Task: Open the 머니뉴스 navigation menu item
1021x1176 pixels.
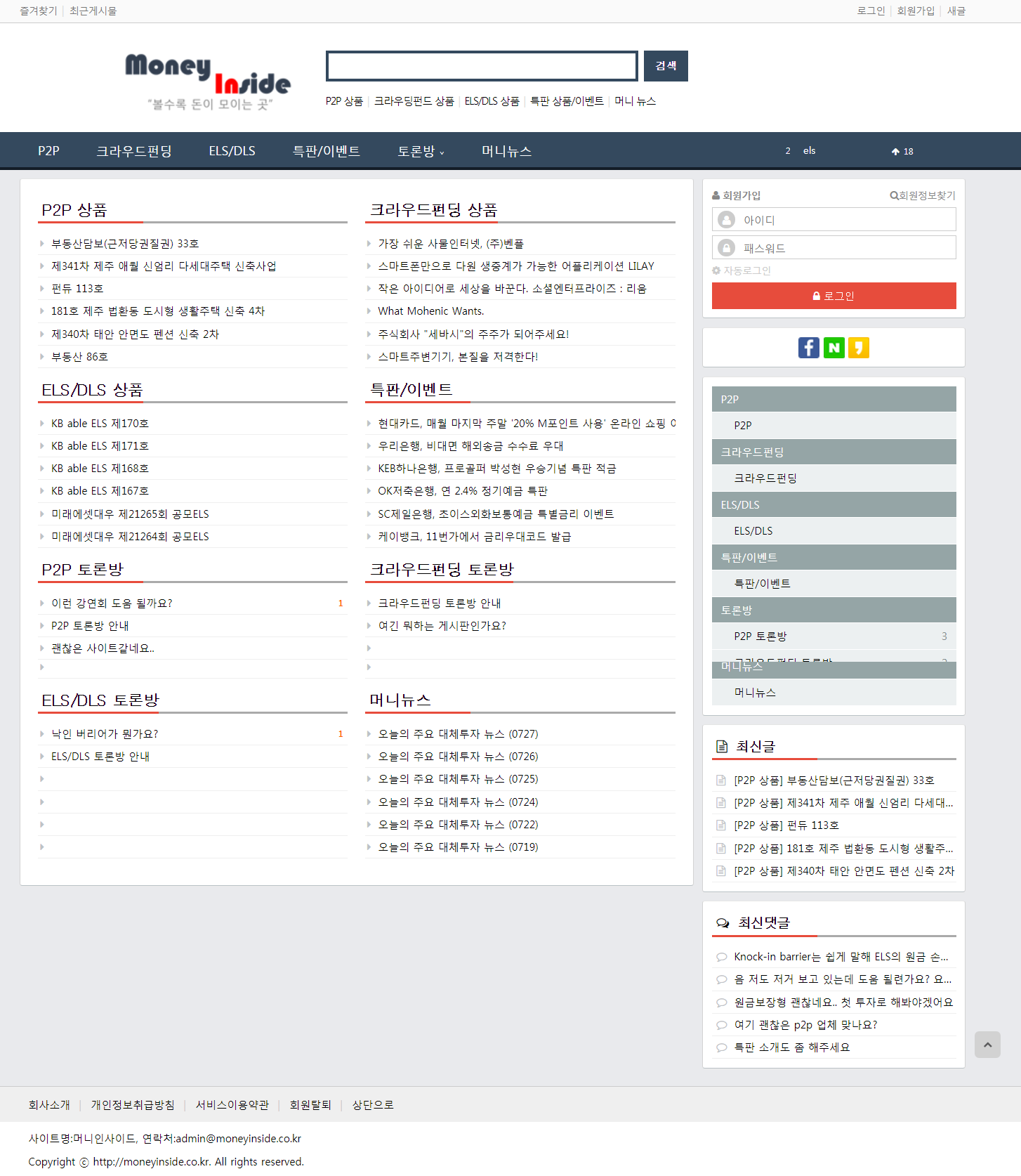Action: point(506,151)
